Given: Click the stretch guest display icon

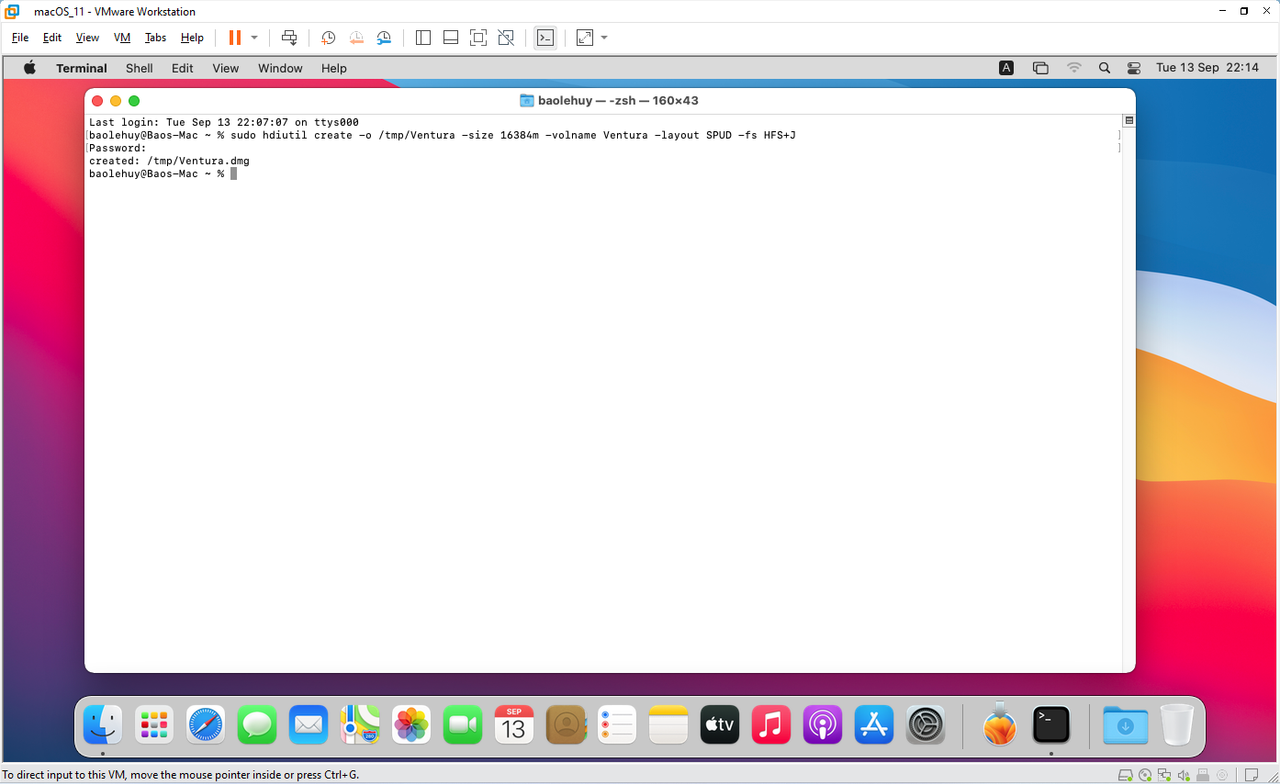Looking at the screenshot, I should click(585, 38).
